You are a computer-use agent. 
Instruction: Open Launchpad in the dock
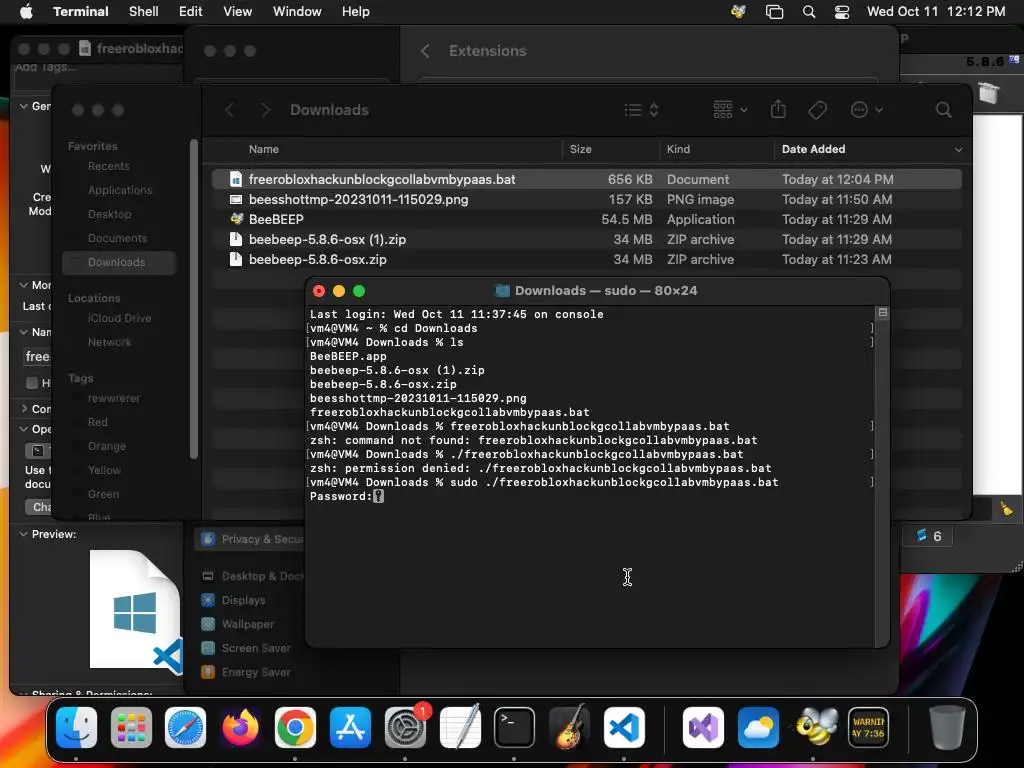[x=131, y=728]
